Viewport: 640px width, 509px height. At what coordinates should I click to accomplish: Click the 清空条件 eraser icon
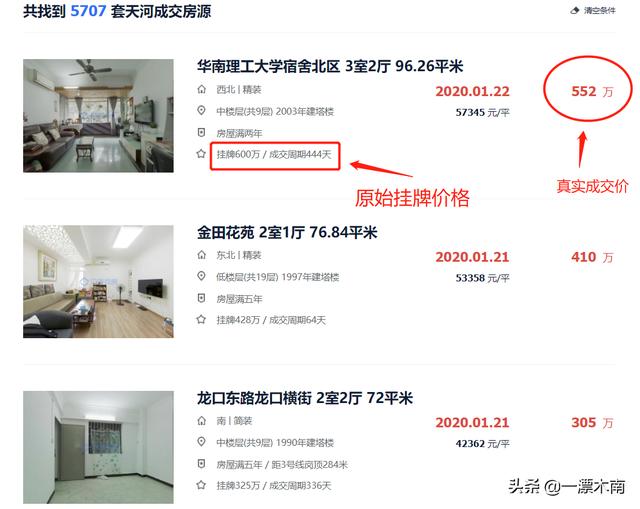(575, 11)
